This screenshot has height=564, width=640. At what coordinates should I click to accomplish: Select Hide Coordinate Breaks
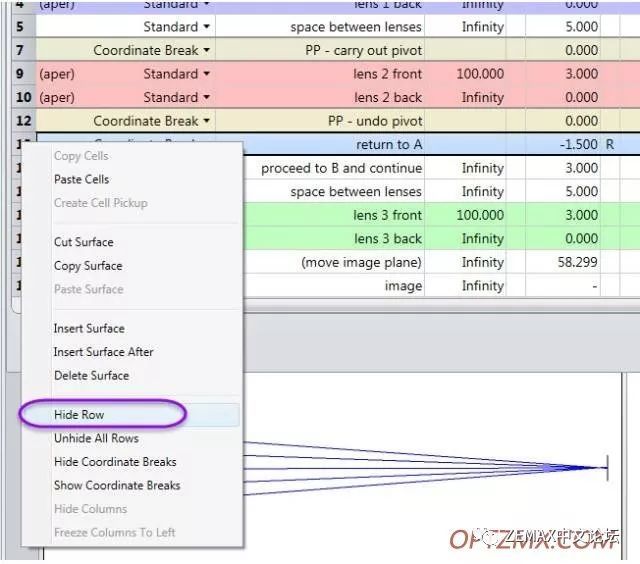click(115, 462)
